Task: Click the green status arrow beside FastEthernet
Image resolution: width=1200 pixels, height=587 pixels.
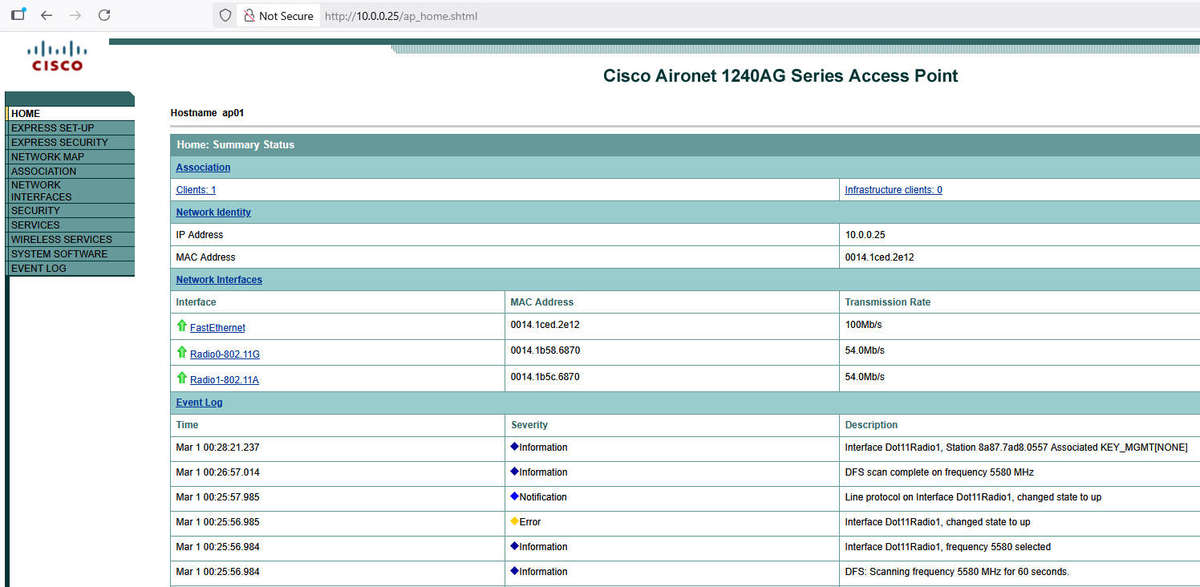Action: [182, 326]
